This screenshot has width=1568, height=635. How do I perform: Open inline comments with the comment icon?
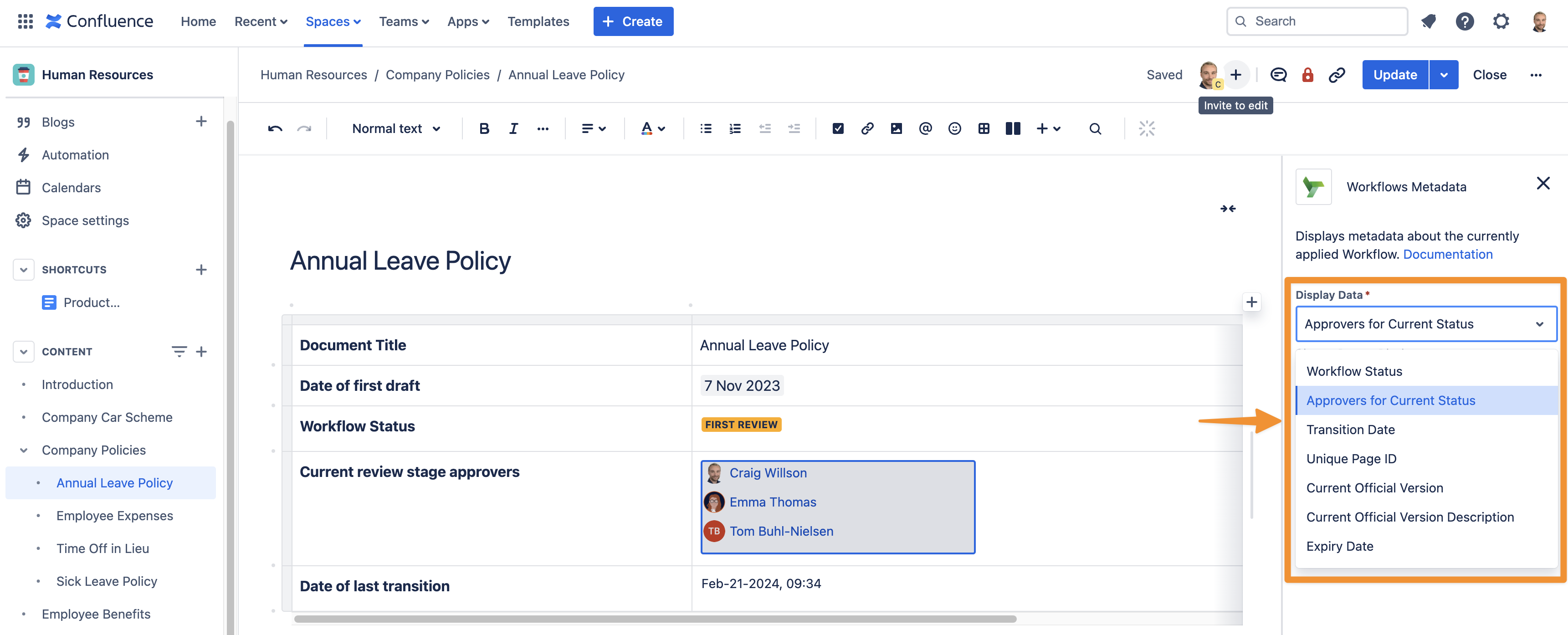1278,74
